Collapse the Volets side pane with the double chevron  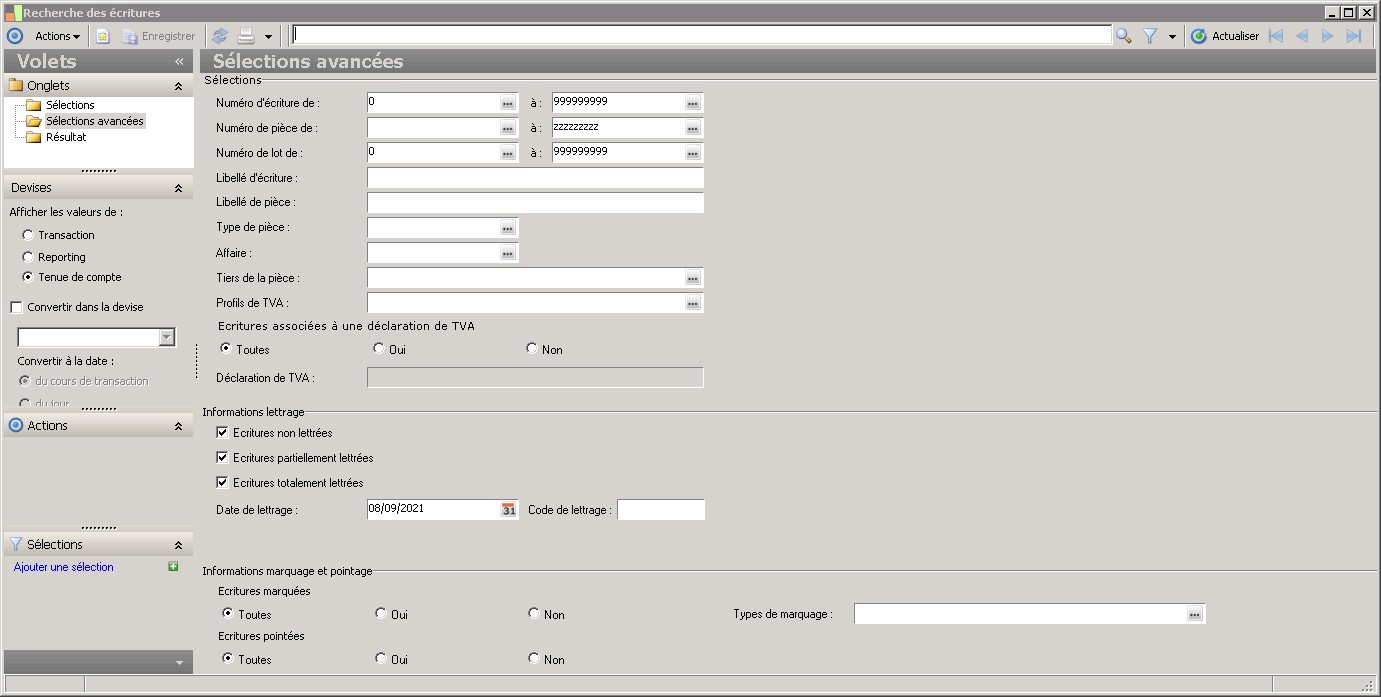pyautogui.click(x=179, y=62)
